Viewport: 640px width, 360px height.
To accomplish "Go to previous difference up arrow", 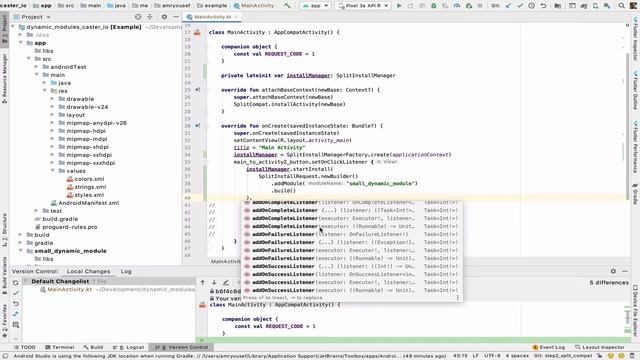I will (x=202, y=282).
